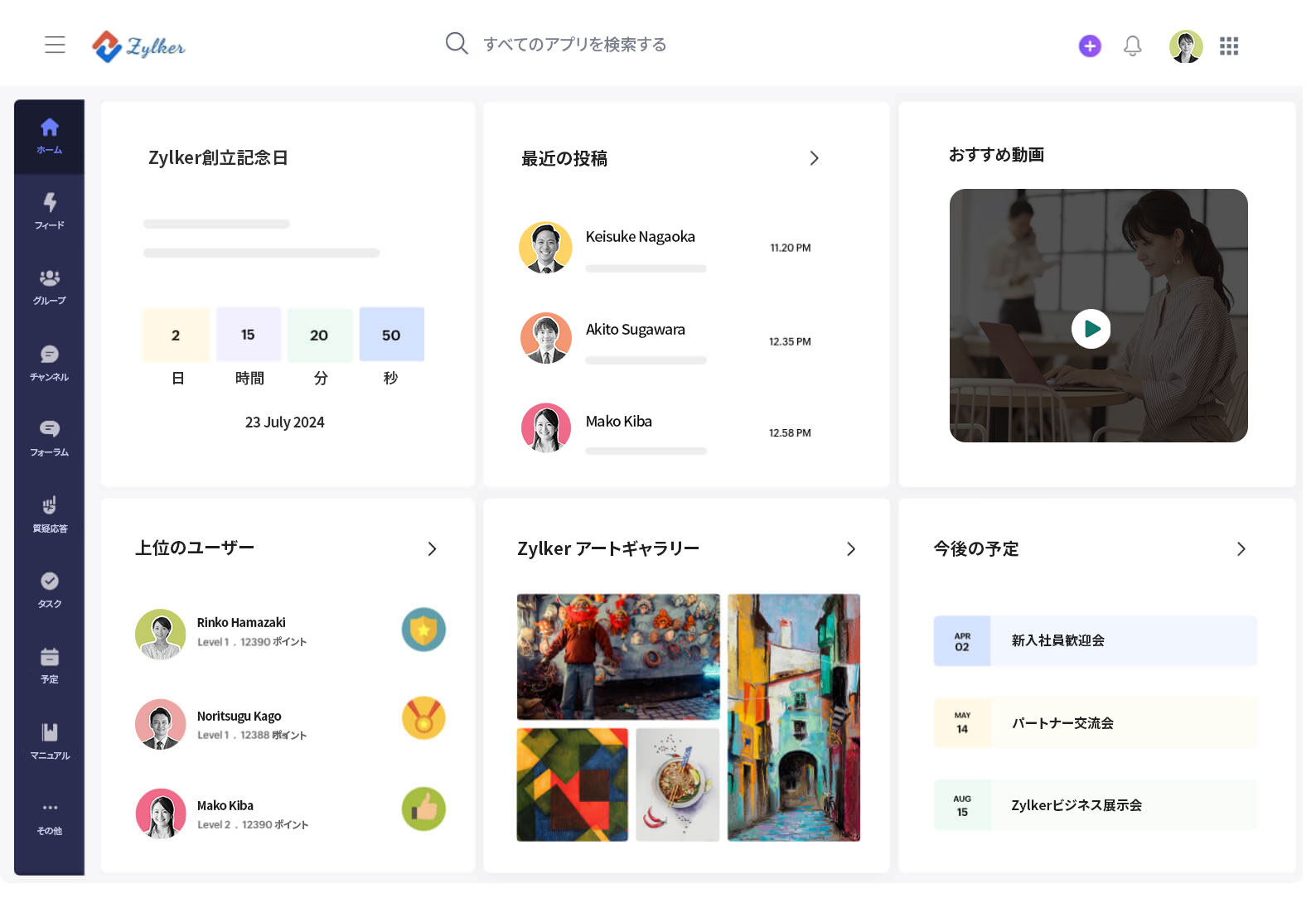Expand the 最近の投稿 chevron
The image size is (1316, 898).
click(814, 158)
